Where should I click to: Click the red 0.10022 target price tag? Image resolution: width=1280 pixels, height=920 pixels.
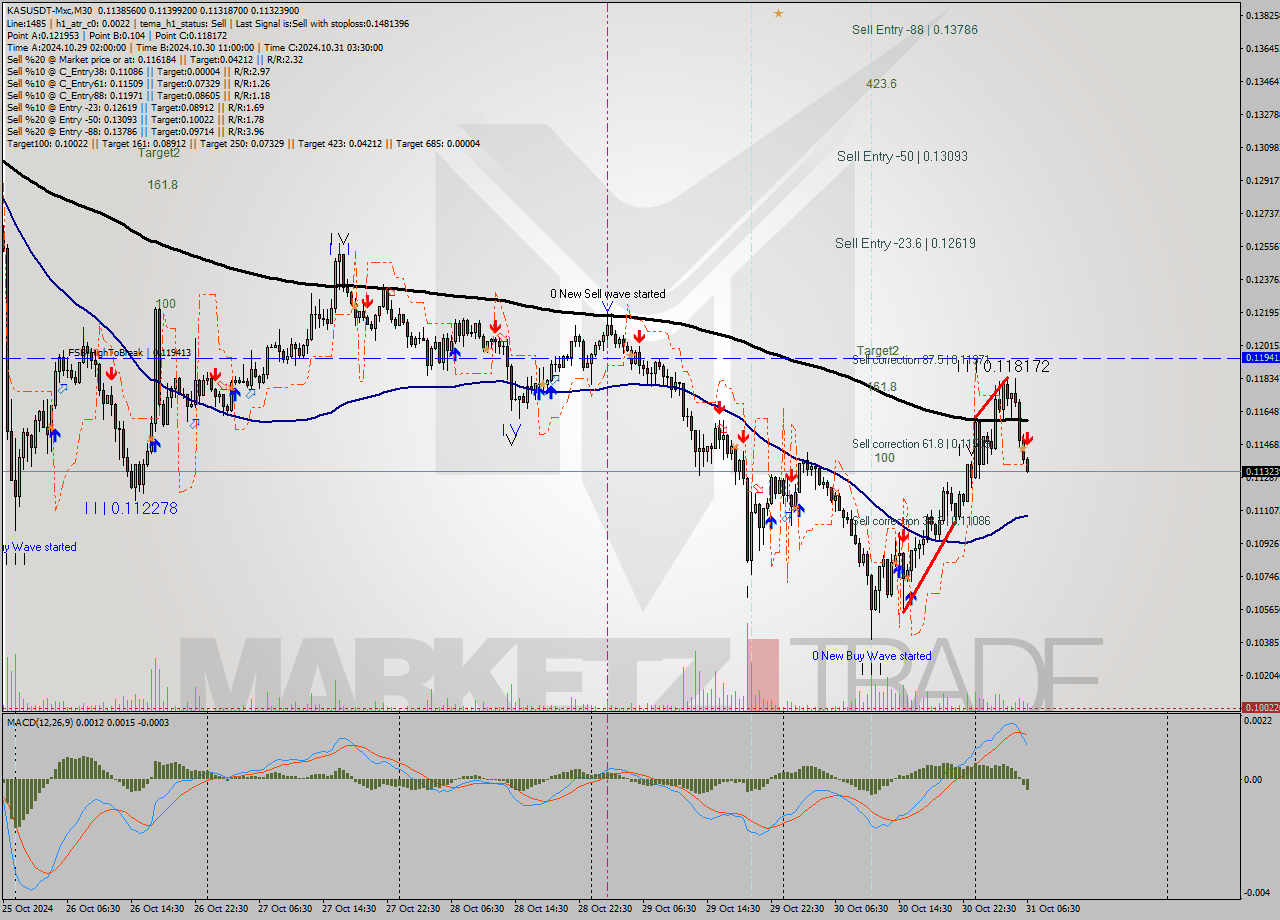(x=1260, y=707)
